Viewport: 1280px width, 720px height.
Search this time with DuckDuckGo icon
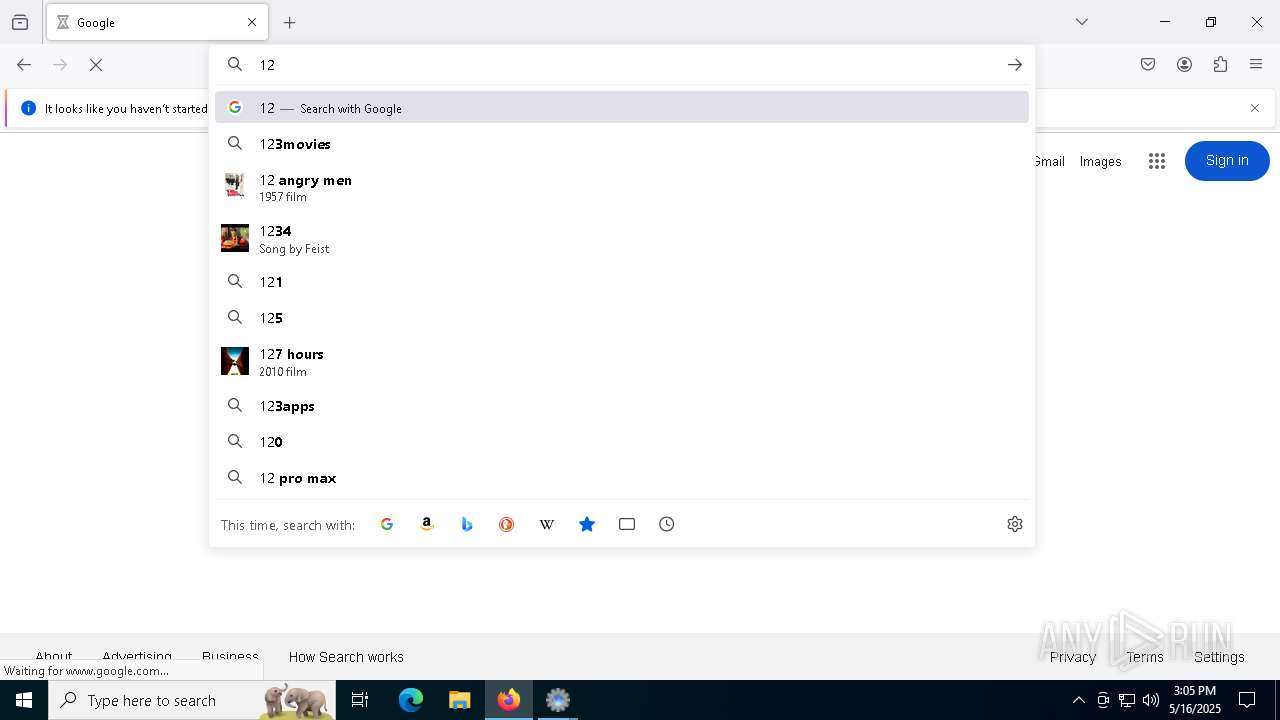click(x=507, y=524)
